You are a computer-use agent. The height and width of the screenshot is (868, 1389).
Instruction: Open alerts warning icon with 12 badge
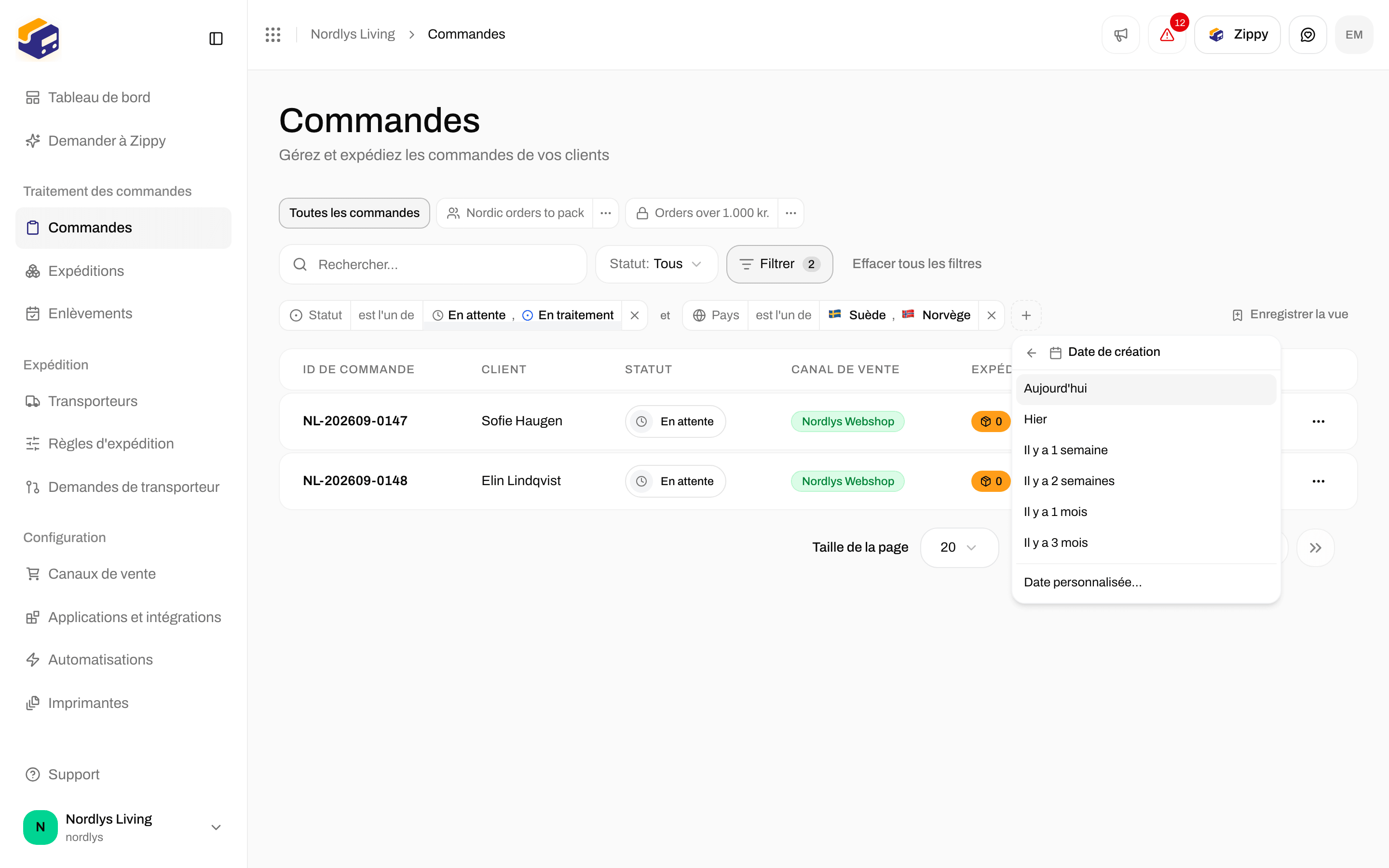(x=1167, y=35)
